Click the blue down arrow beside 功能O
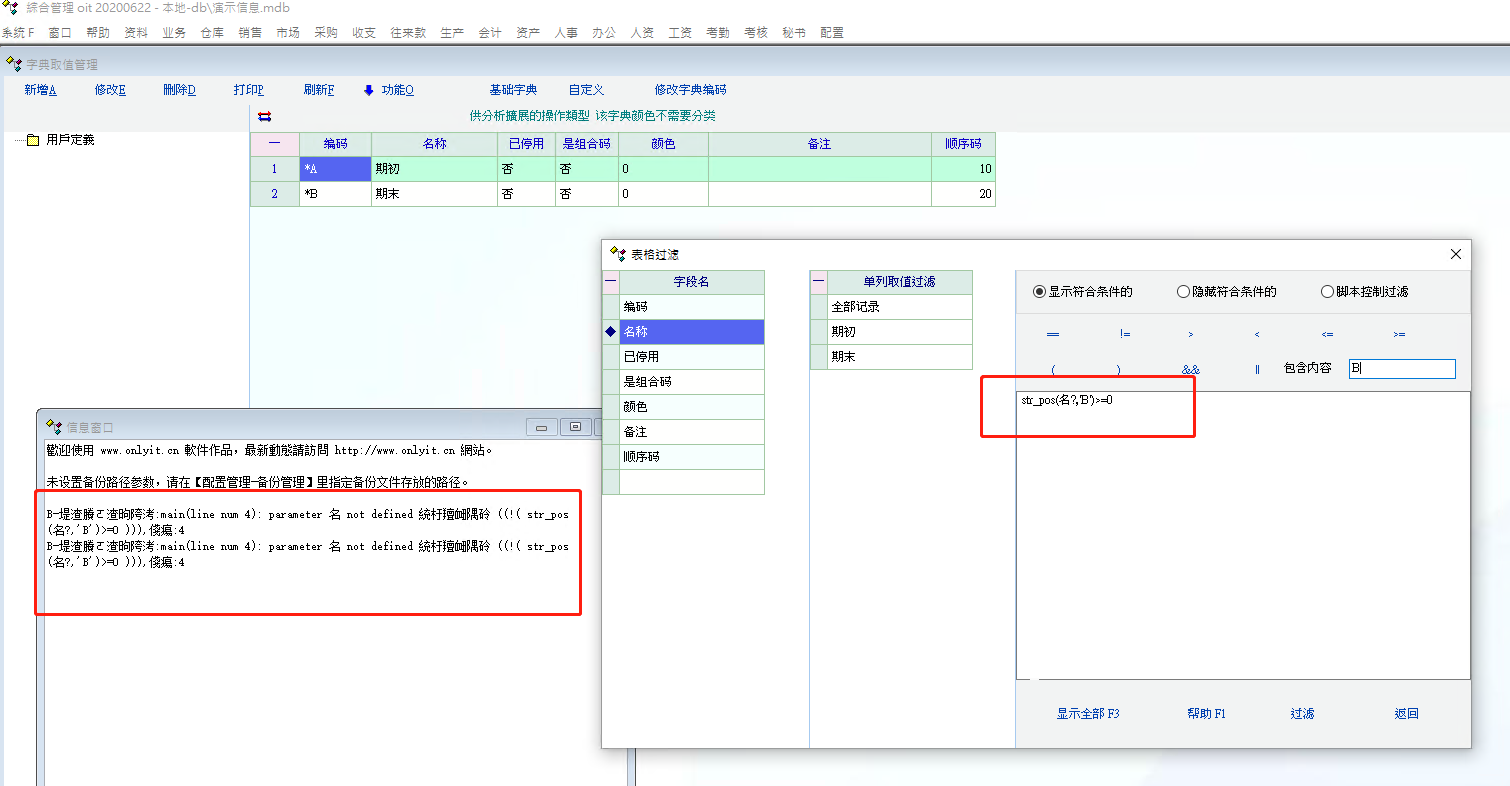This screenshot has height=786, width=1510. pos(368,90)
